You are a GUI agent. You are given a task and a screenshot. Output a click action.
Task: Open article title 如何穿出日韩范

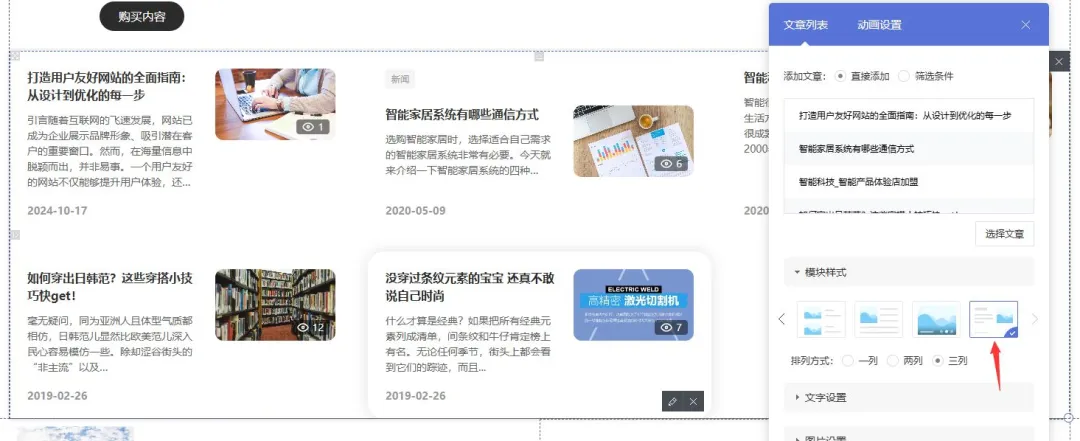tap(110, 287)
